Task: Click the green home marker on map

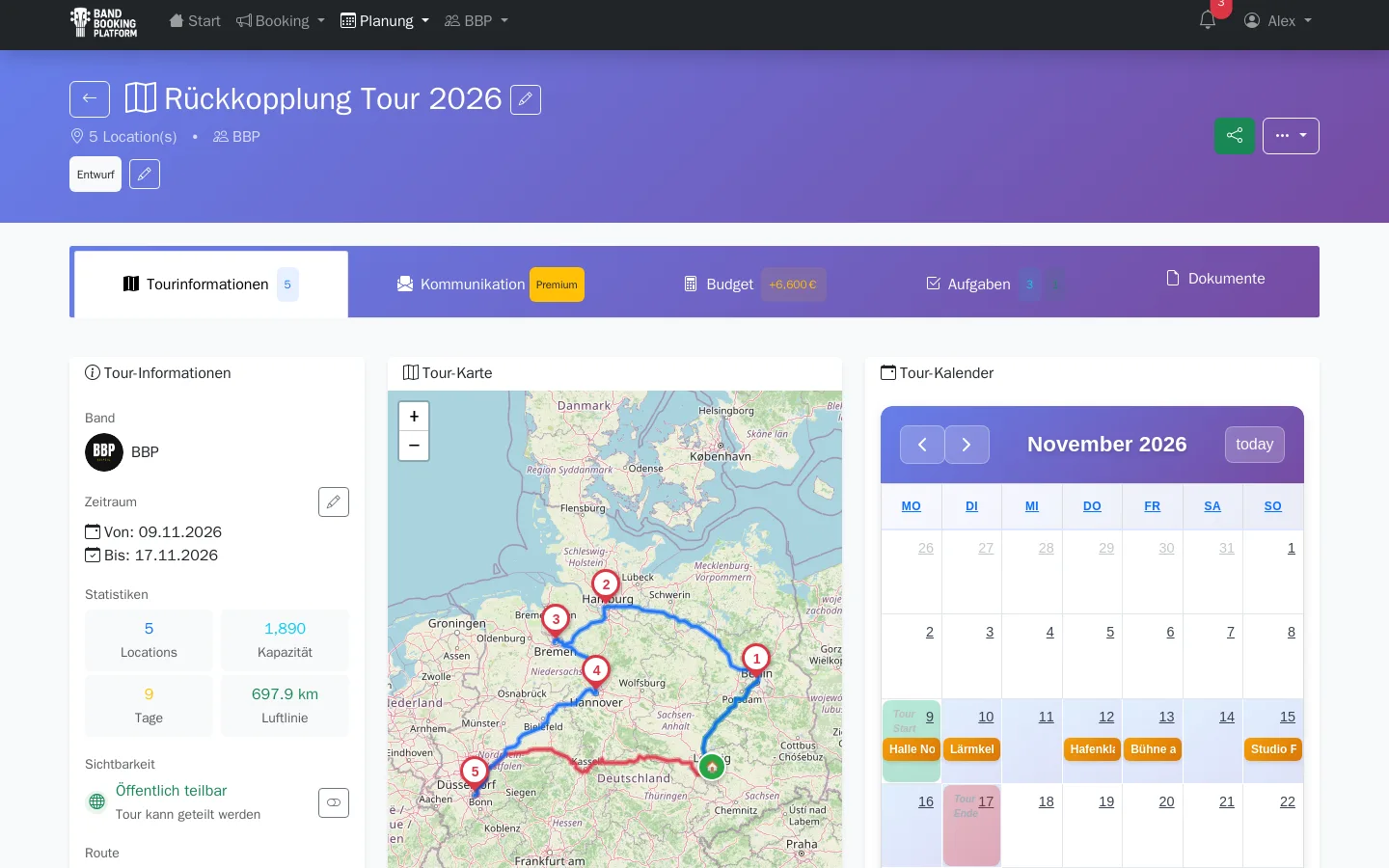Action: coord(712,767)
